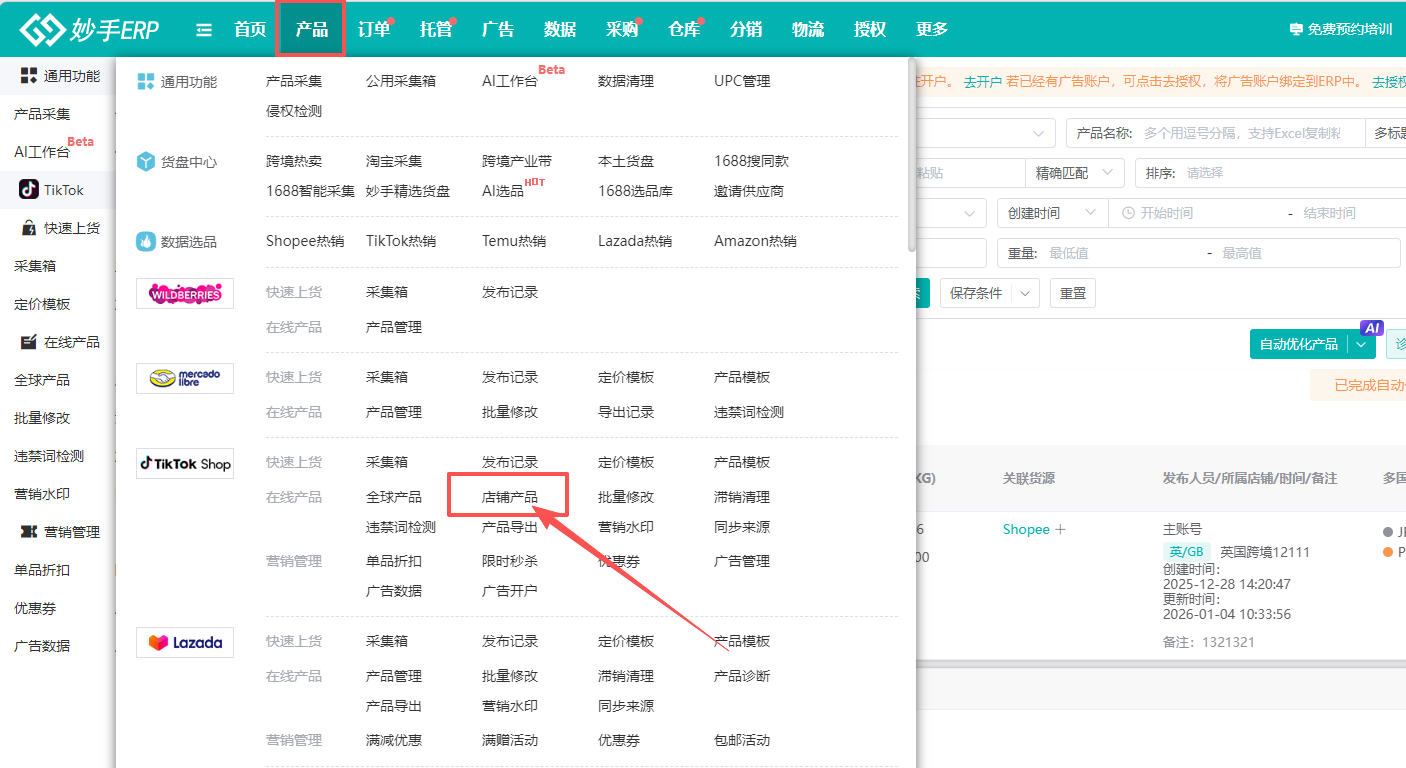Click the Lazada platform logo
The height and width of the screenshot is (768, 1406).
point(185,642)
